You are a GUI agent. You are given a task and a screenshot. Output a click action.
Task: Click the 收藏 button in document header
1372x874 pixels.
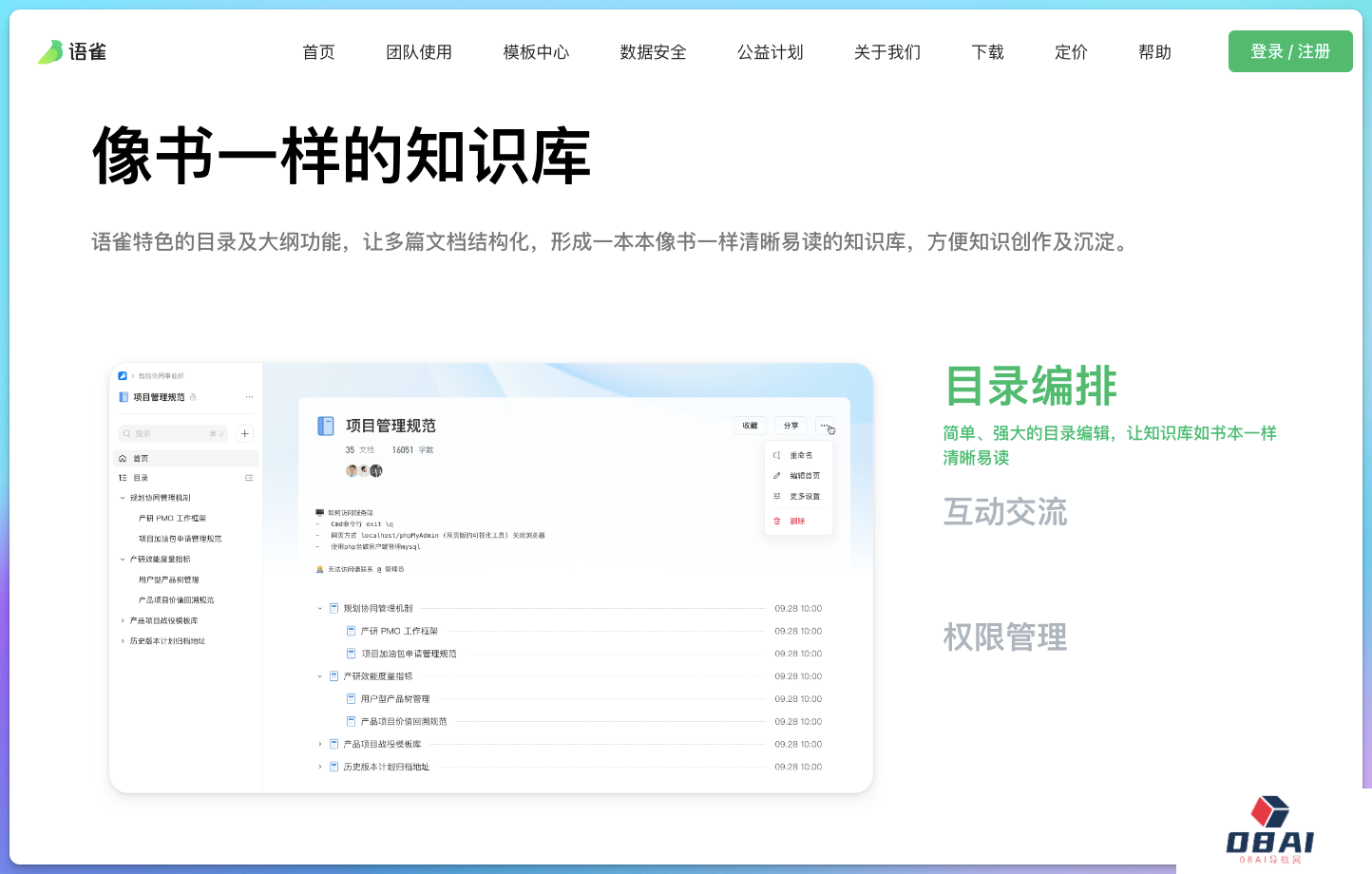click(x=750, y=426)
